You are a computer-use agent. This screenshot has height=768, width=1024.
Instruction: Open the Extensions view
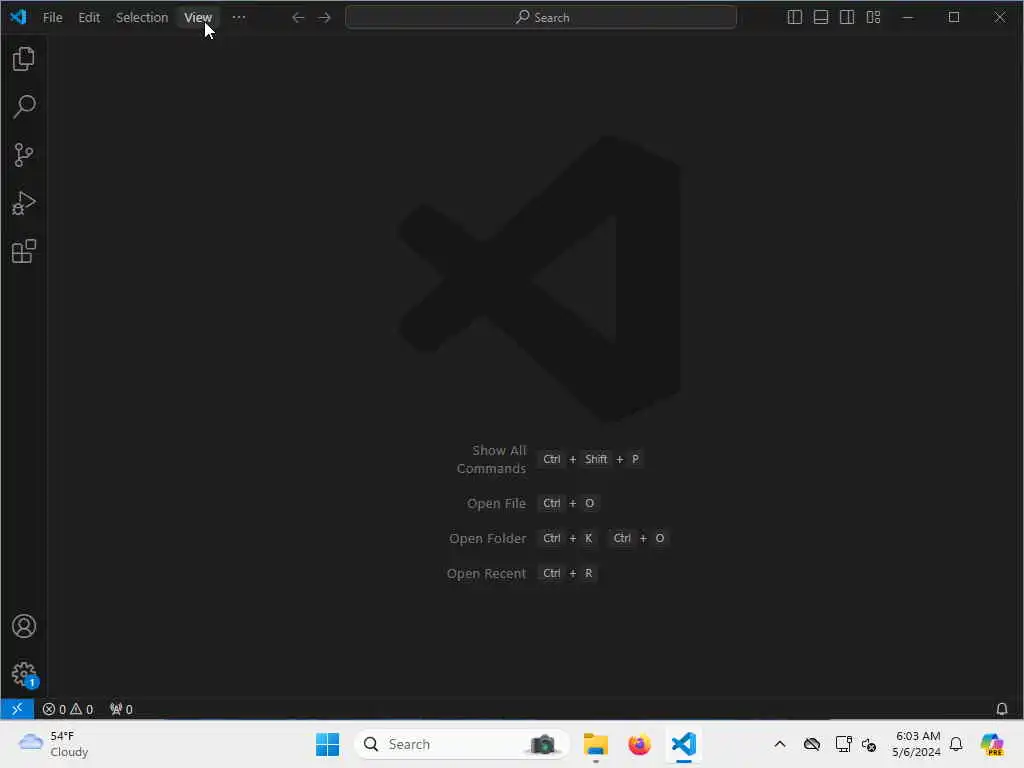(24, 251)
